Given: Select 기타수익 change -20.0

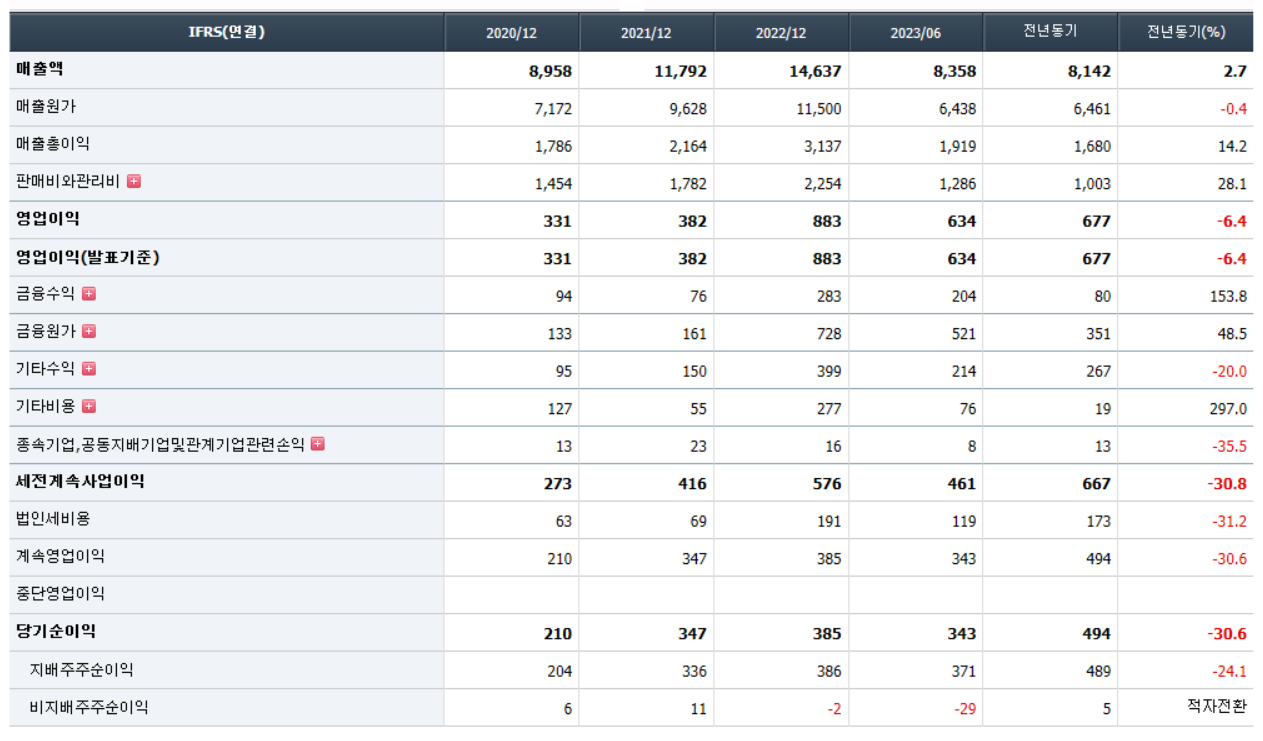Looking at the screenshot, I should 1230,371.
